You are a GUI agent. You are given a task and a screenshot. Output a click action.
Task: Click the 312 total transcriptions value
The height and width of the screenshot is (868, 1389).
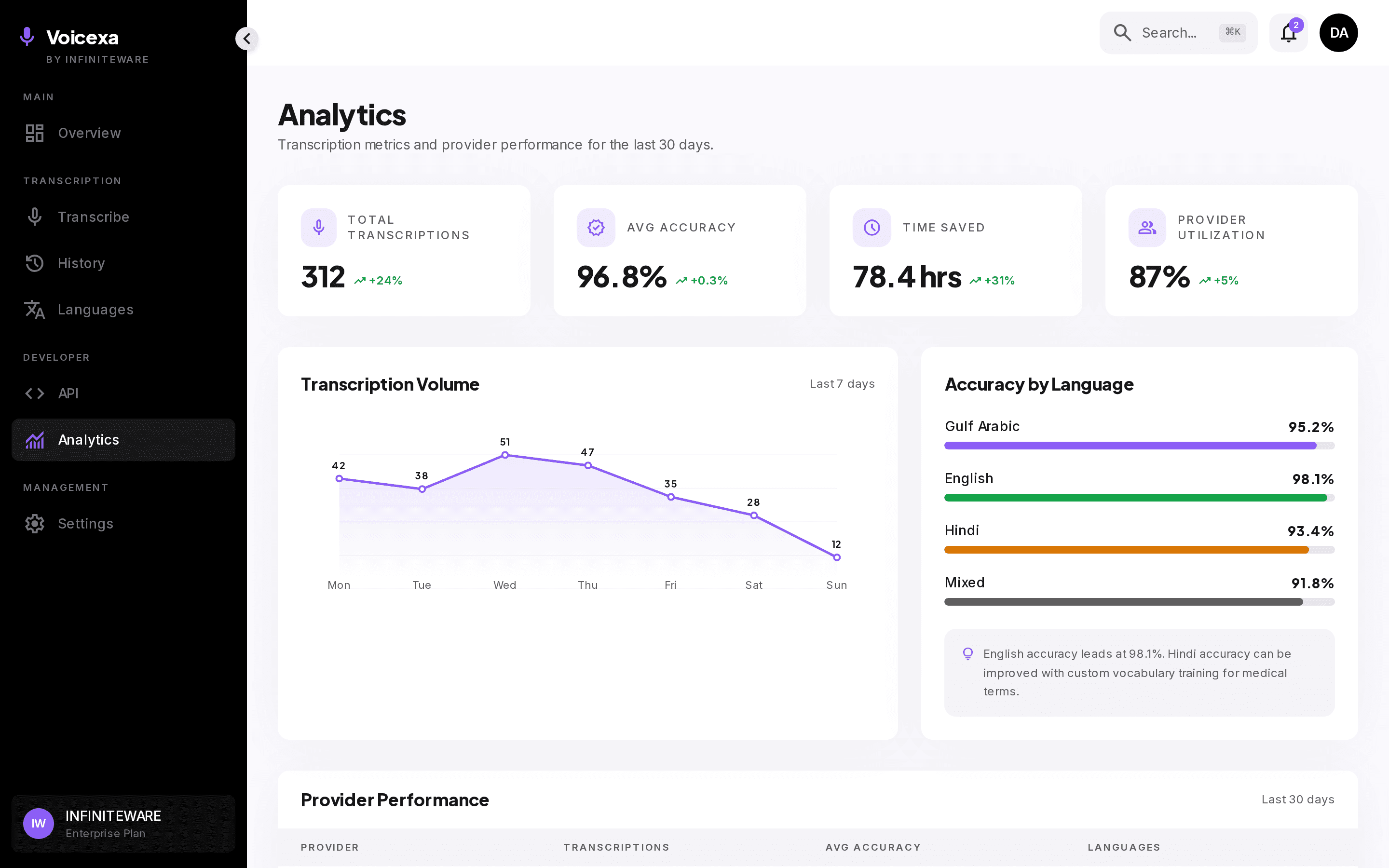(x=323, y=277)
